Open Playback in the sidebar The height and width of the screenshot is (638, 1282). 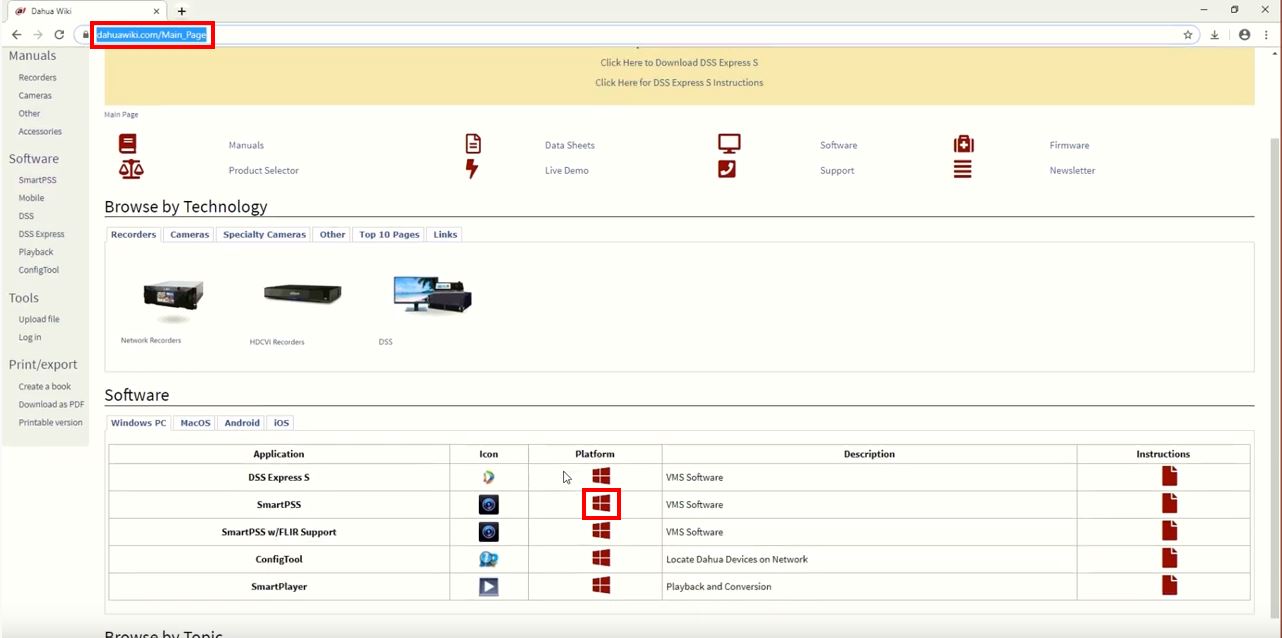[36, 252]
